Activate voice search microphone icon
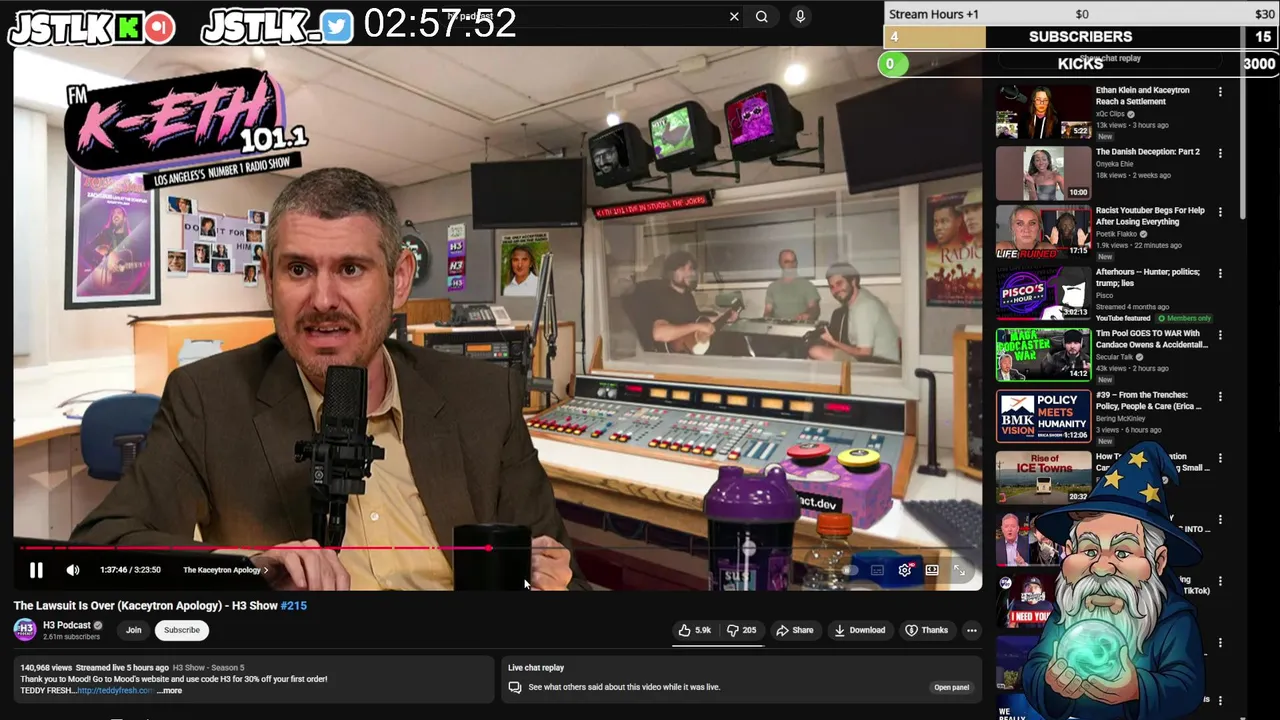This screenshot has width=1280, height=720. click(800, 16)
